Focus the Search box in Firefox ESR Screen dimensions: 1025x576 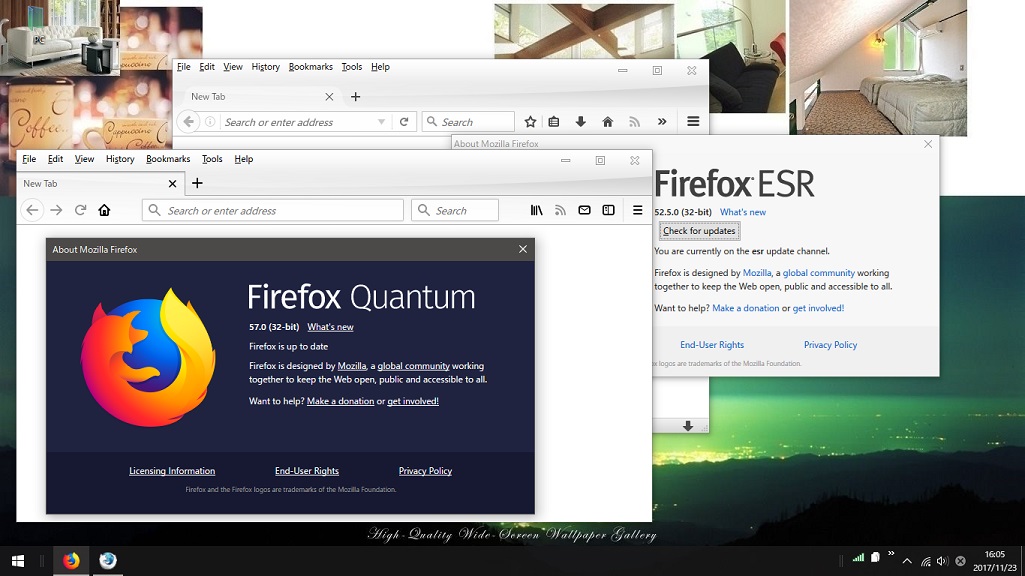click(x=468, y=122)
